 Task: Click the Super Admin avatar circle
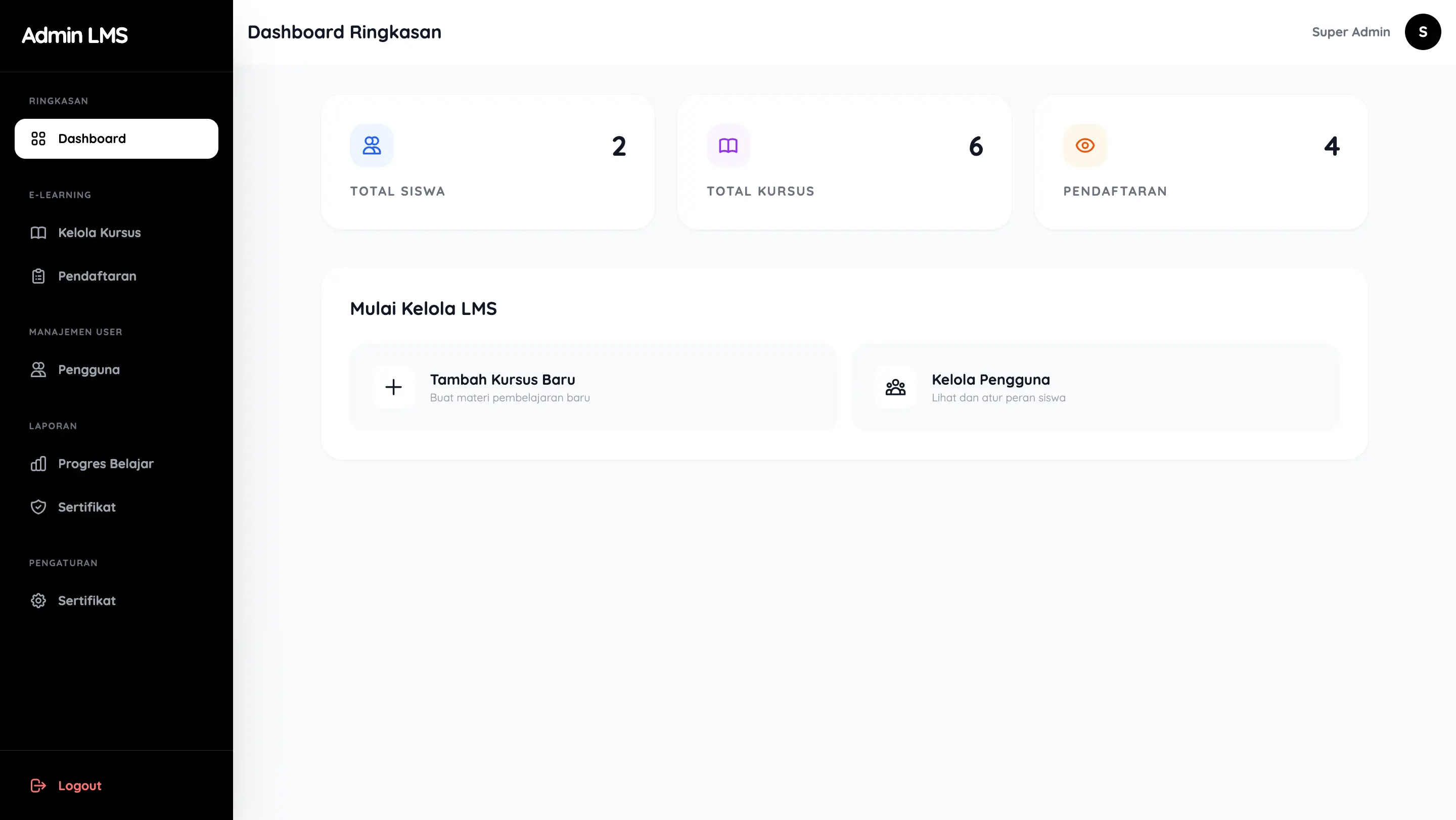pos(1422,32)
